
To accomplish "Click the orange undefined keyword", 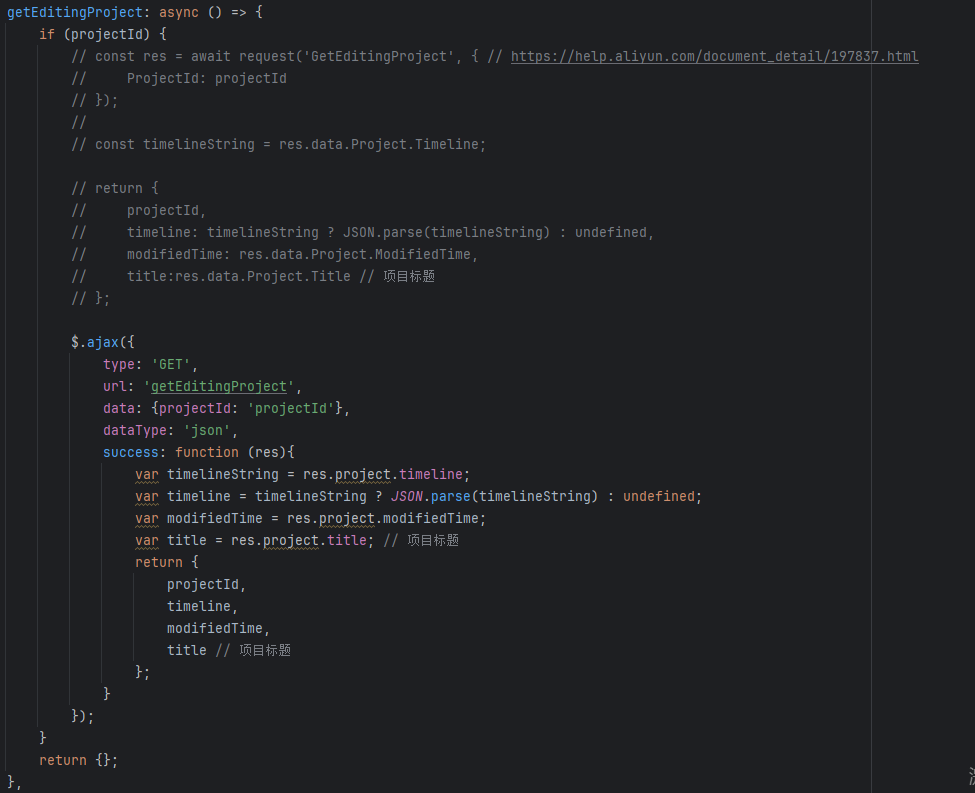I will point(658,496).
